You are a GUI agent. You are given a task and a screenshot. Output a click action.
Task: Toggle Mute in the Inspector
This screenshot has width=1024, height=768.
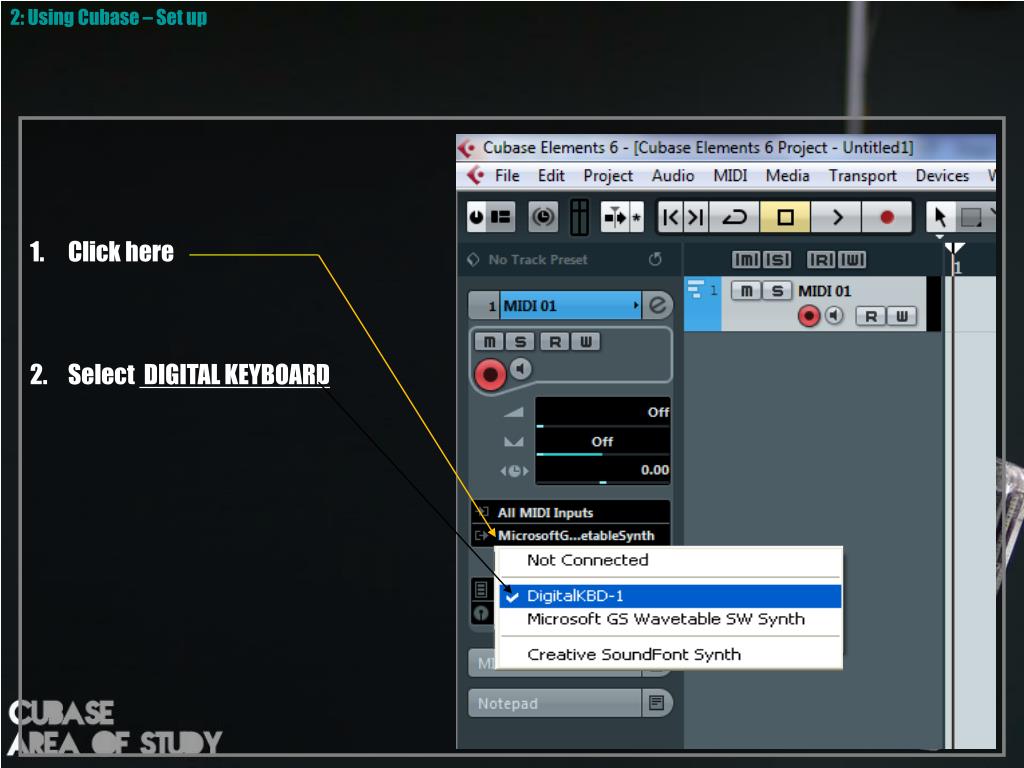pos(489,342)
